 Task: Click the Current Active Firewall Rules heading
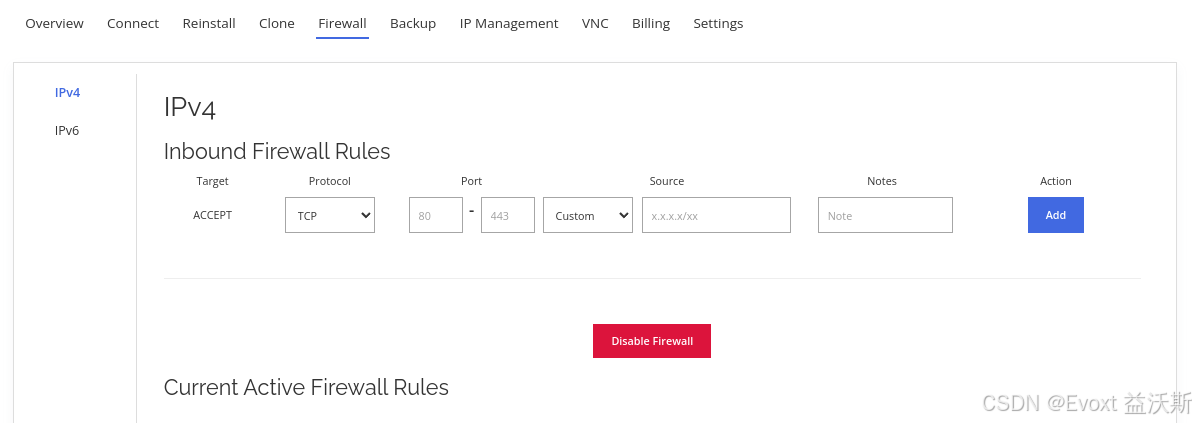coord(306,387)
